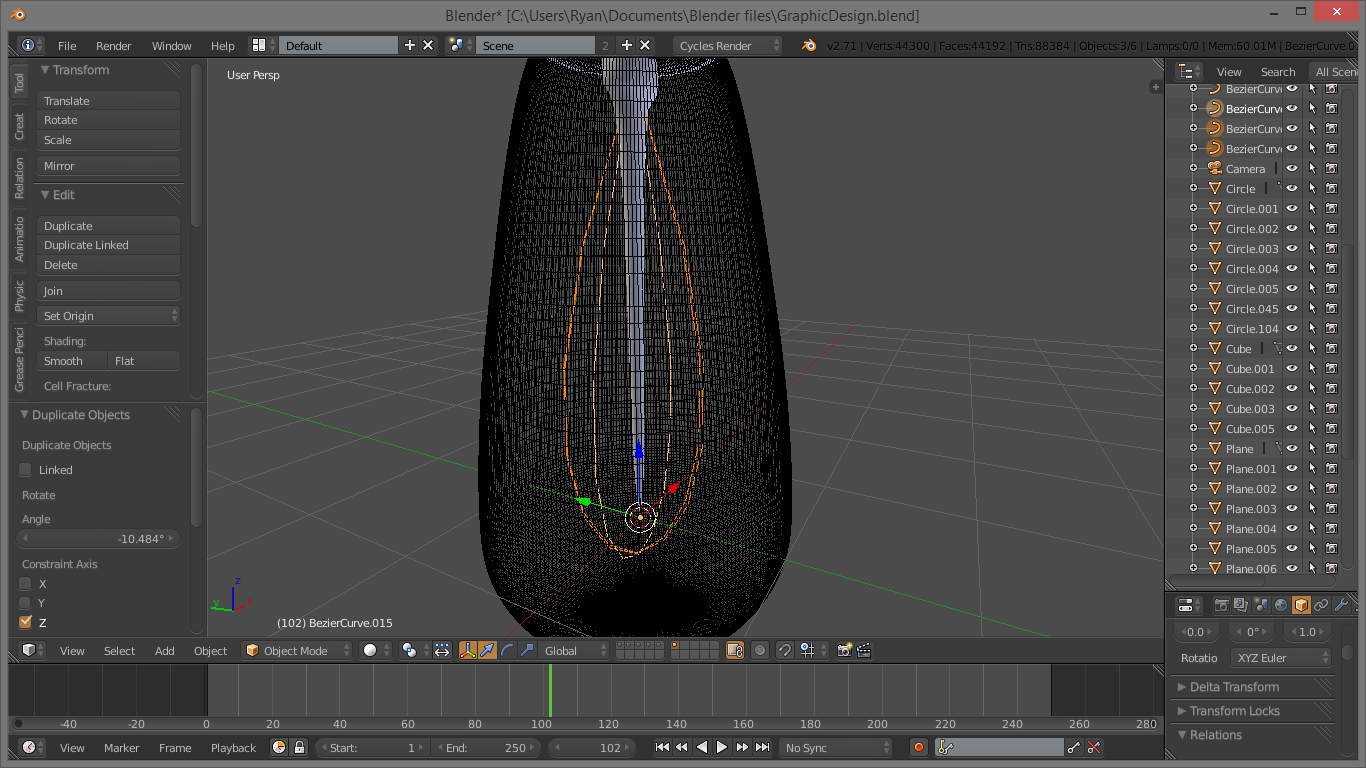Toggle selectability arrow for Plane.003
The image size is (1366, 768).
click(x=1312, y=508)
